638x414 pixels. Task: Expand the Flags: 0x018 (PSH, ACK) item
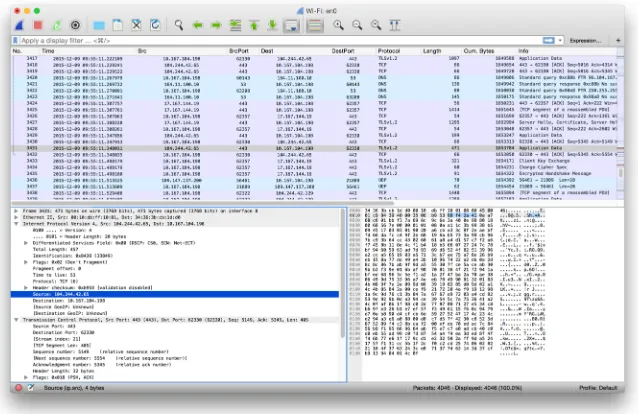26,378
